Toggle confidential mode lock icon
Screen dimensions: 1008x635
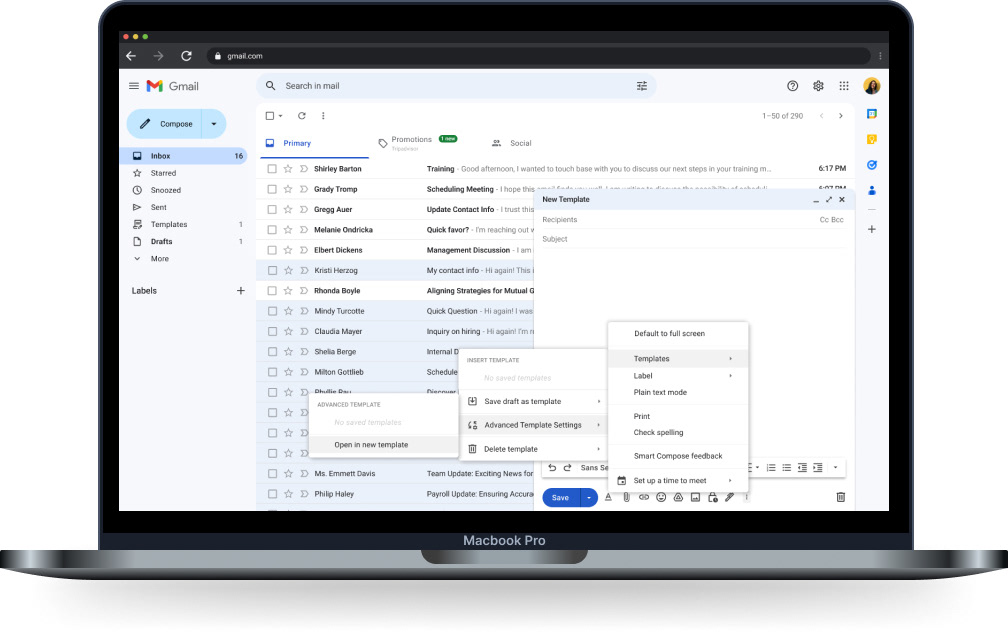pos(713,497)
